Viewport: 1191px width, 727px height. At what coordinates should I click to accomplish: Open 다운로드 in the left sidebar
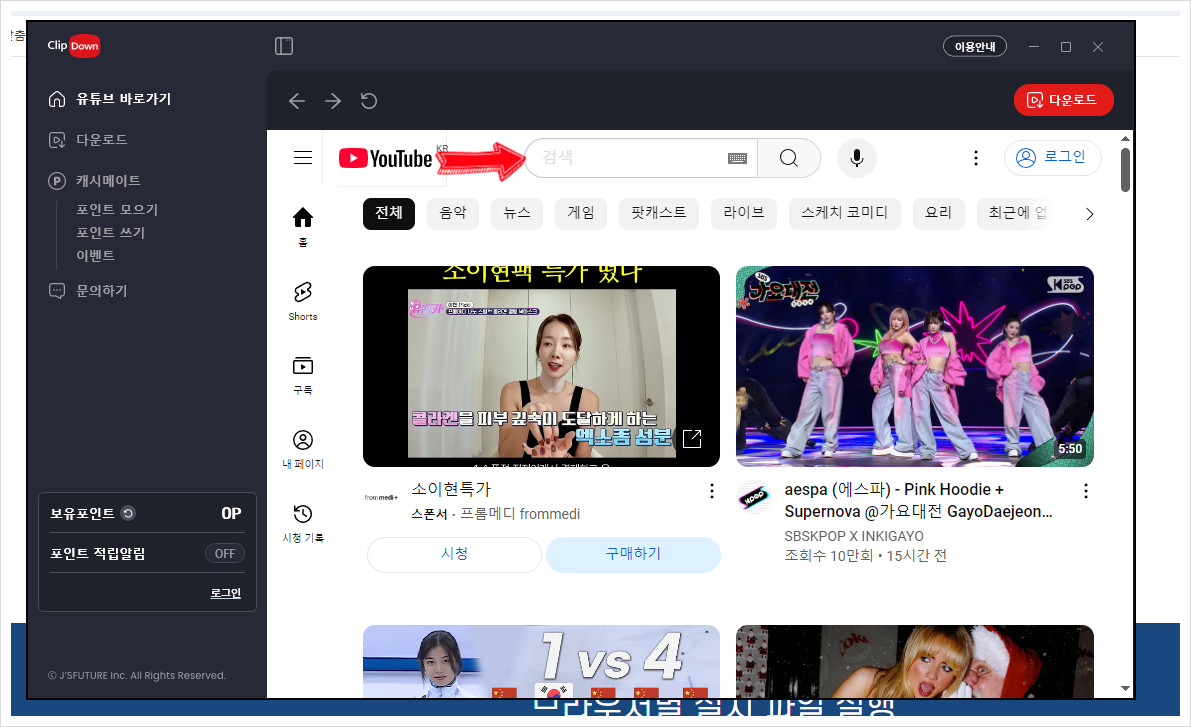click(88, 140)
